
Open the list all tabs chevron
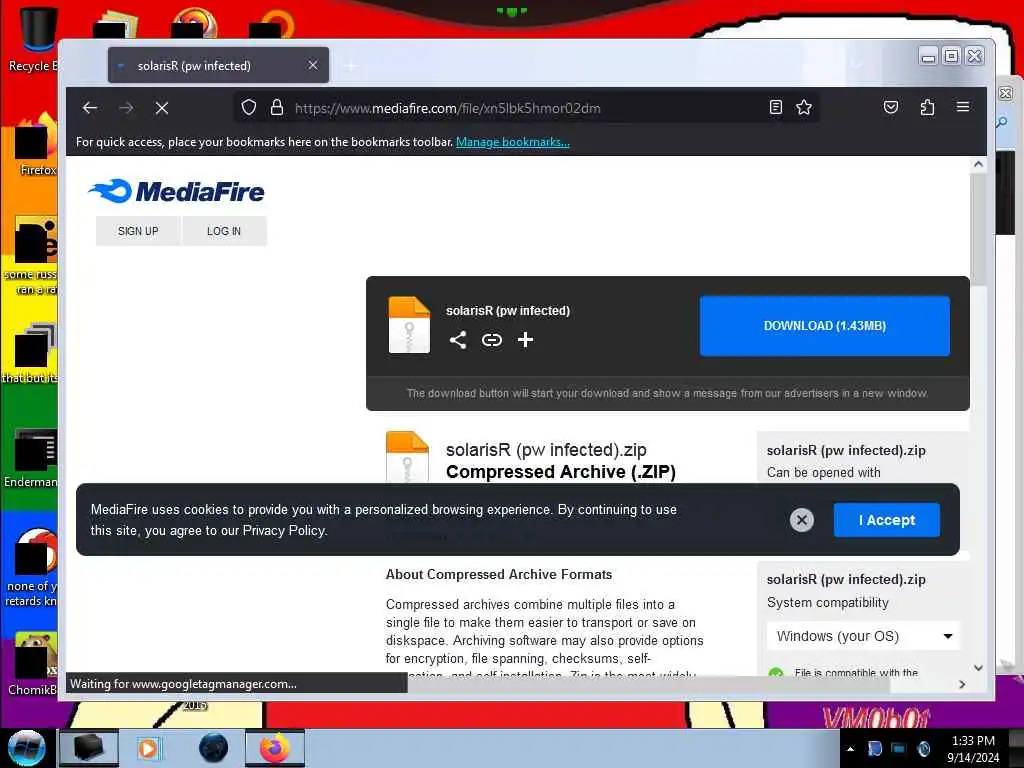click(x=857, y=65)
